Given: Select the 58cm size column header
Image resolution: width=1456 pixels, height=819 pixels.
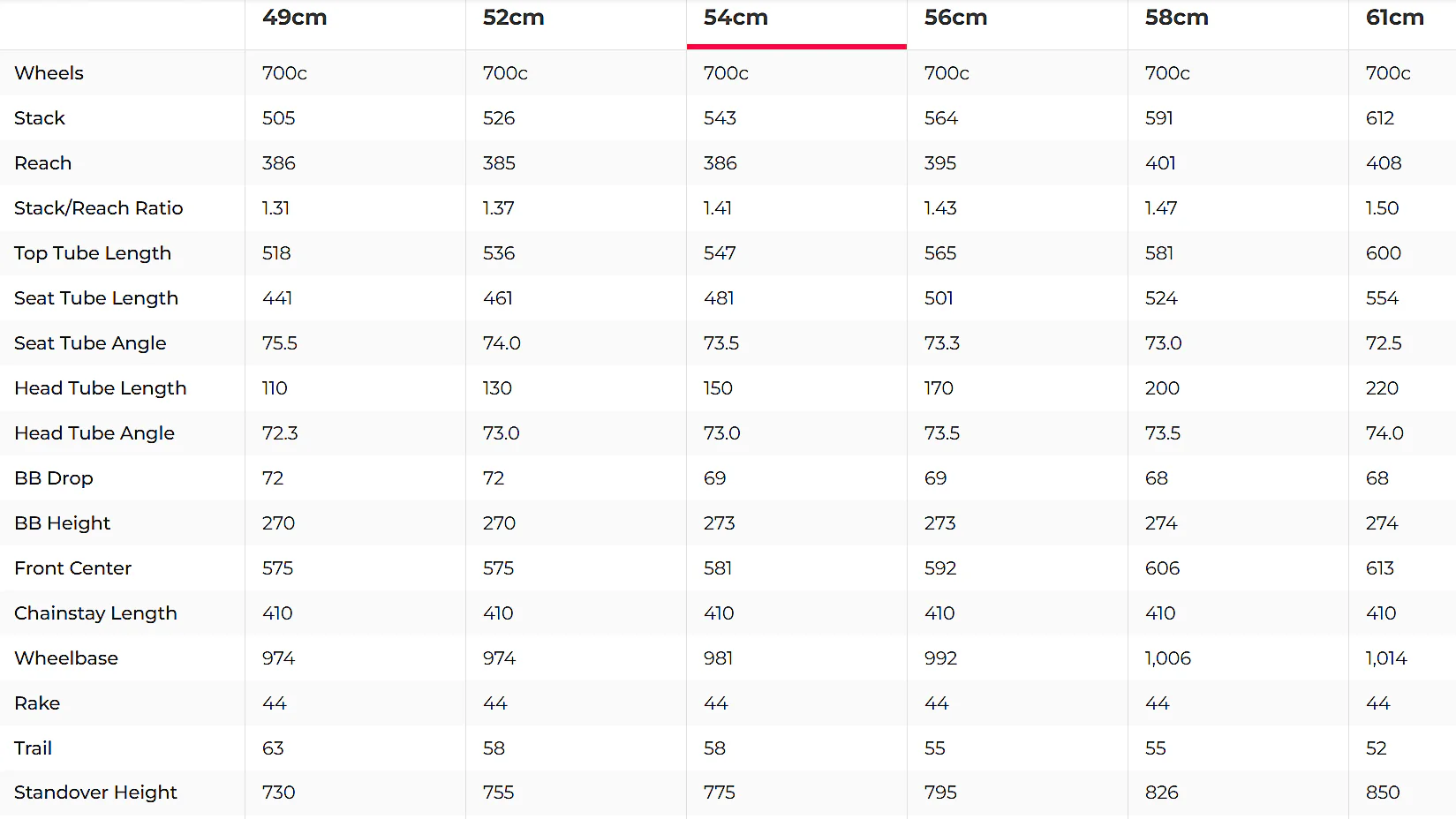Looking at the screenshot, I should pos(1176,18).
